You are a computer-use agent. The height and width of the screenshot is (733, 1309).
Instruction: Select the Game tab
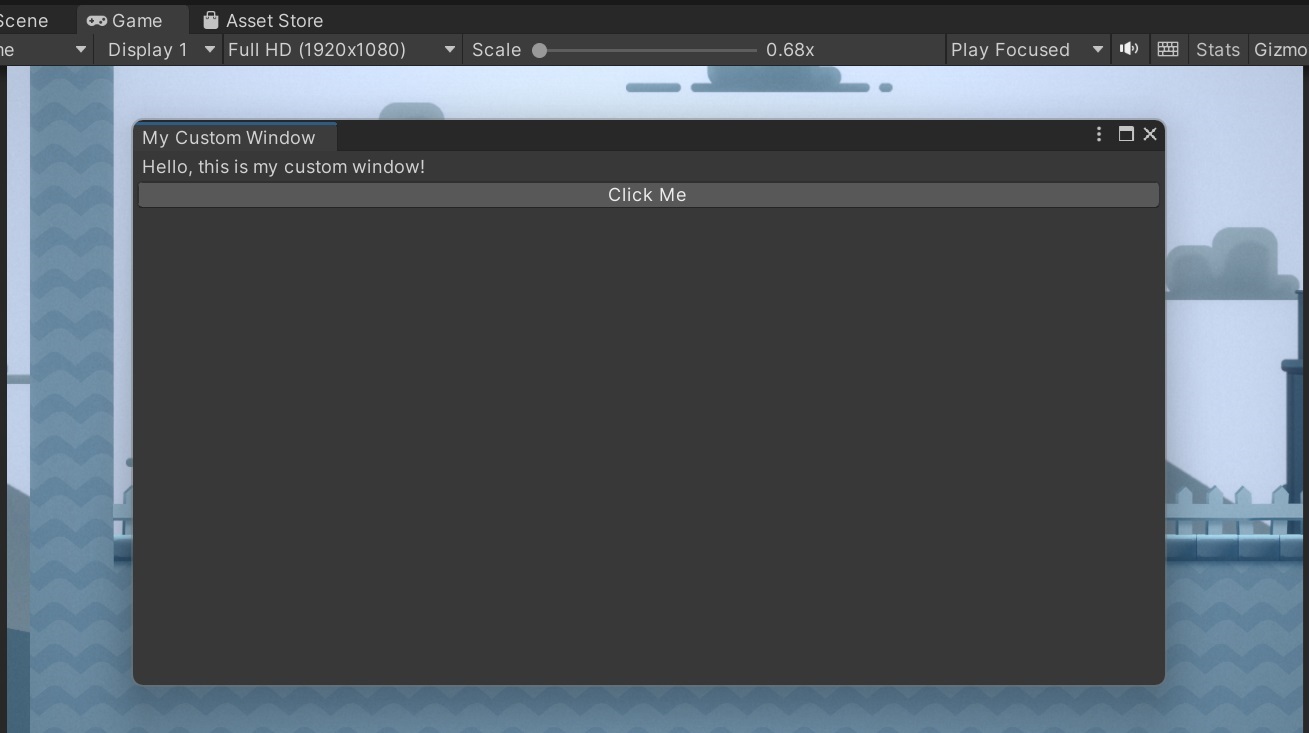tap(125, 20)
